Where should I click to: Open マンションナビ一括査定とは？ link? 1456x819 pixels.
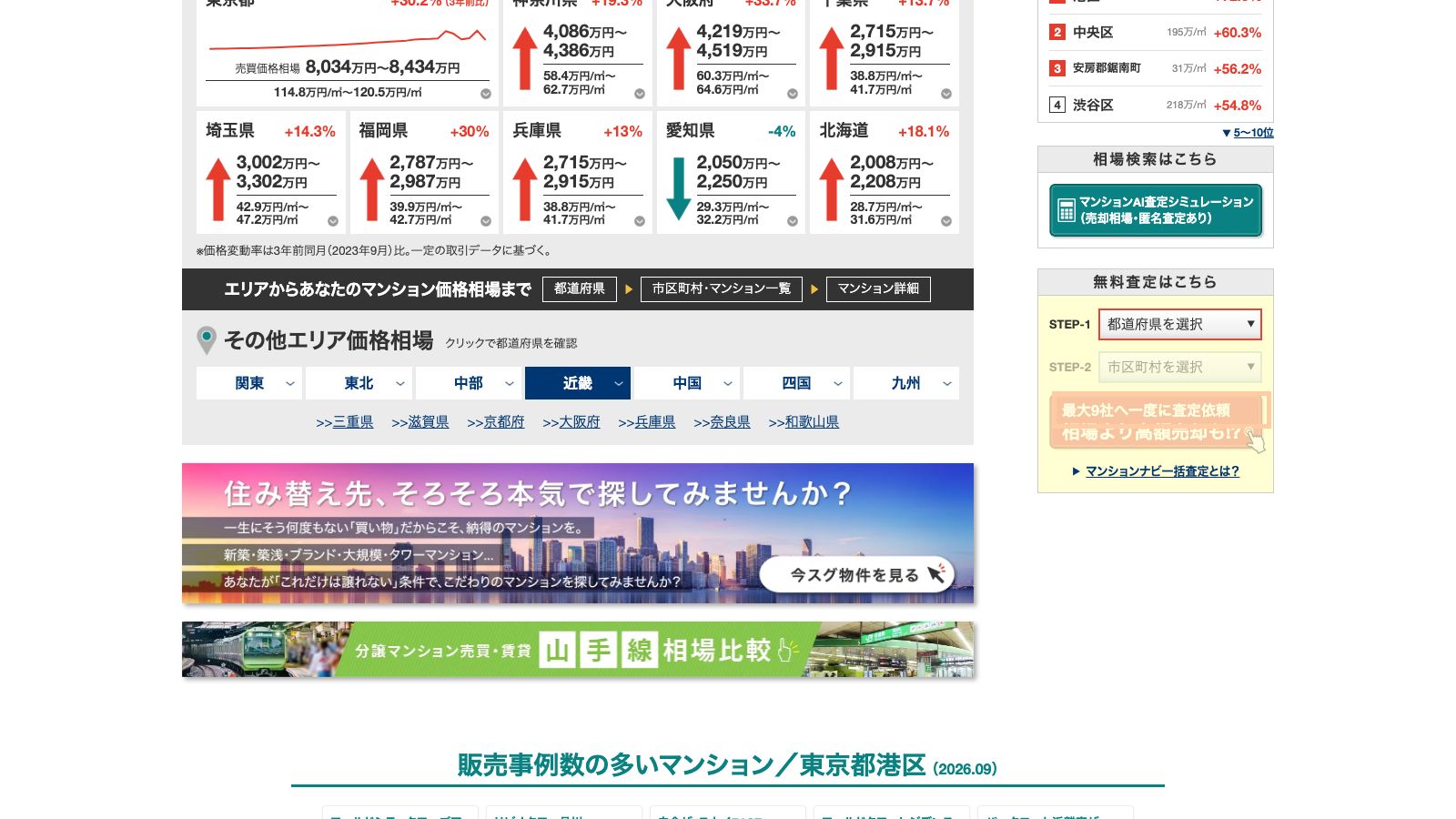tap(1162, 471)
